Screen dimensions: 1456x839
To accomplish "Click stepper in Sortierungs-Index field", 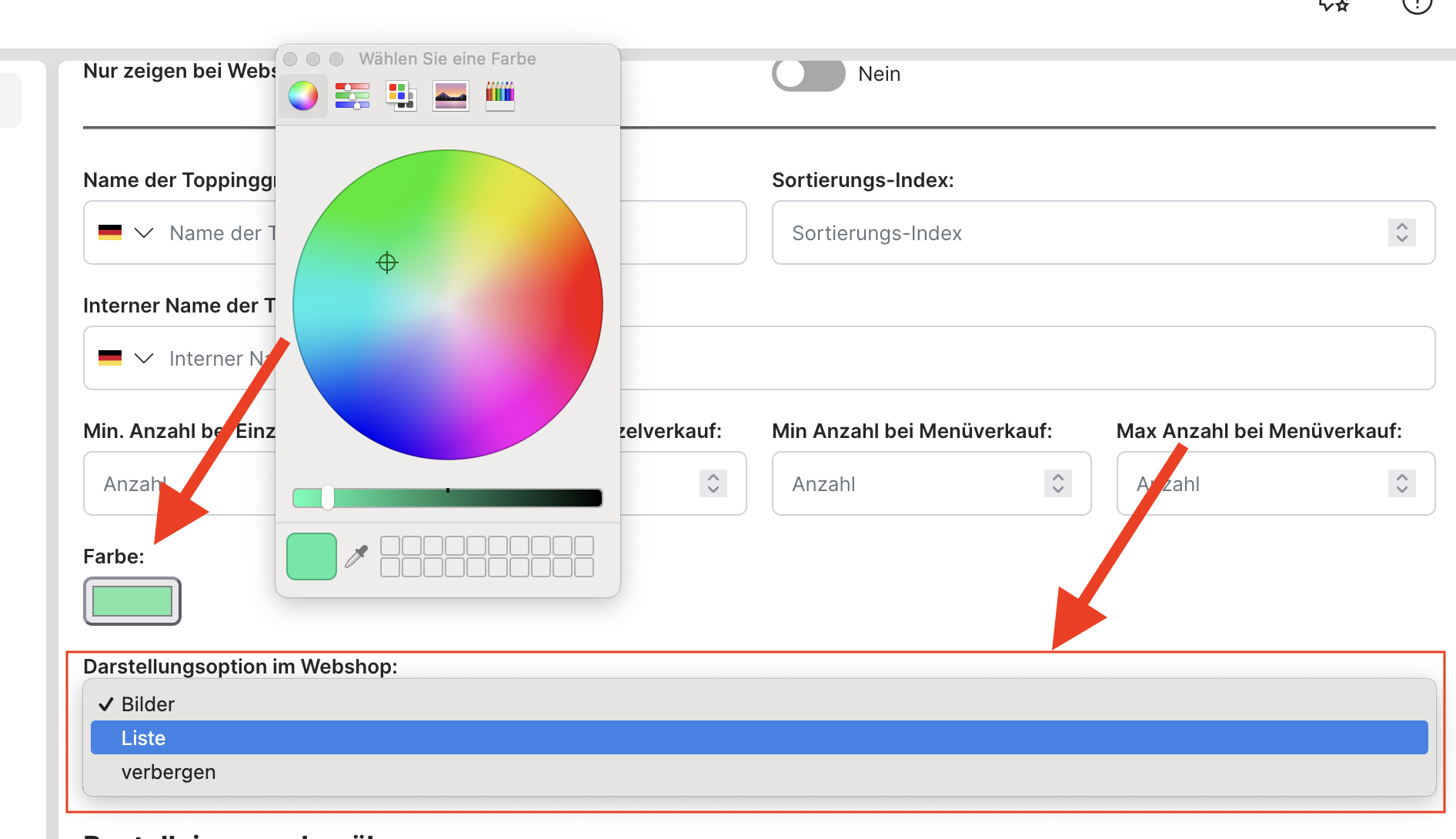I will coord(1401,232).
